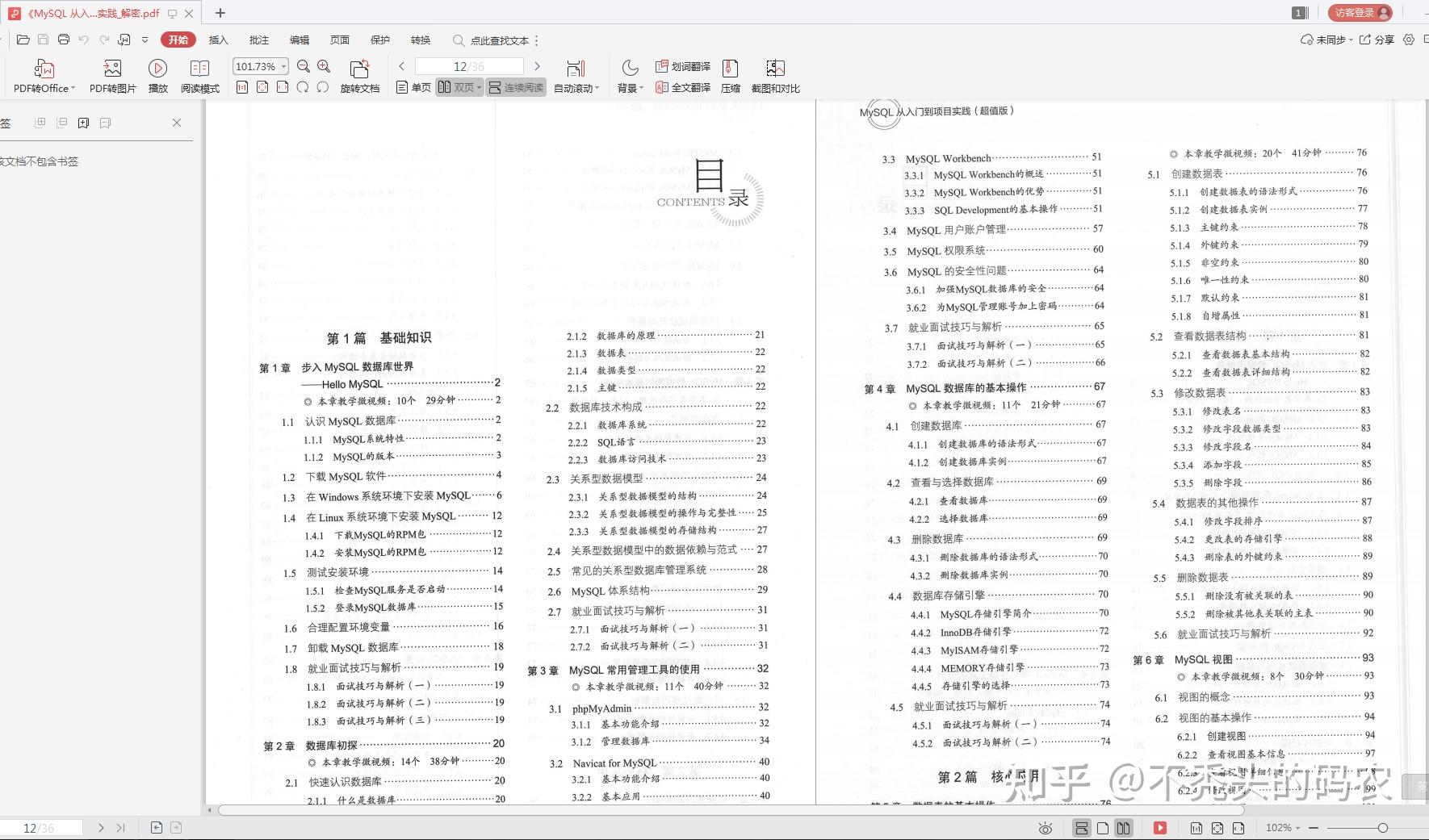Image resolution: width=1429 pixels, height=840 pixels.
Task: Toggle eye-protection mode in status bar
Action: pos(1045,828)
